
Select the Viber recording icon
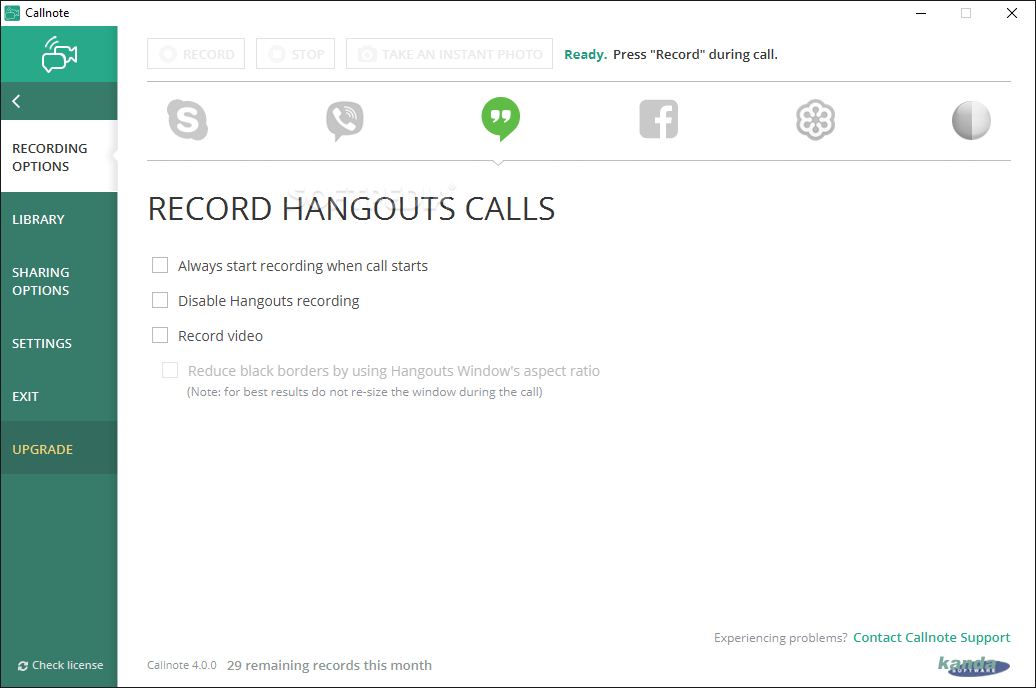(x=345, y=121)
